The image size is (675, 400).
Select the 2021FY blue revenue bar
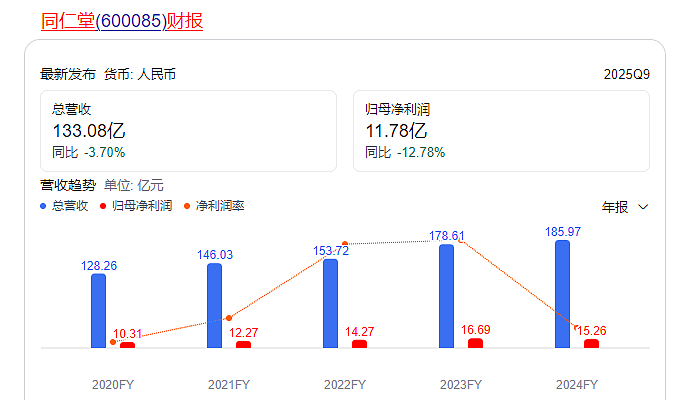point(214,306)
